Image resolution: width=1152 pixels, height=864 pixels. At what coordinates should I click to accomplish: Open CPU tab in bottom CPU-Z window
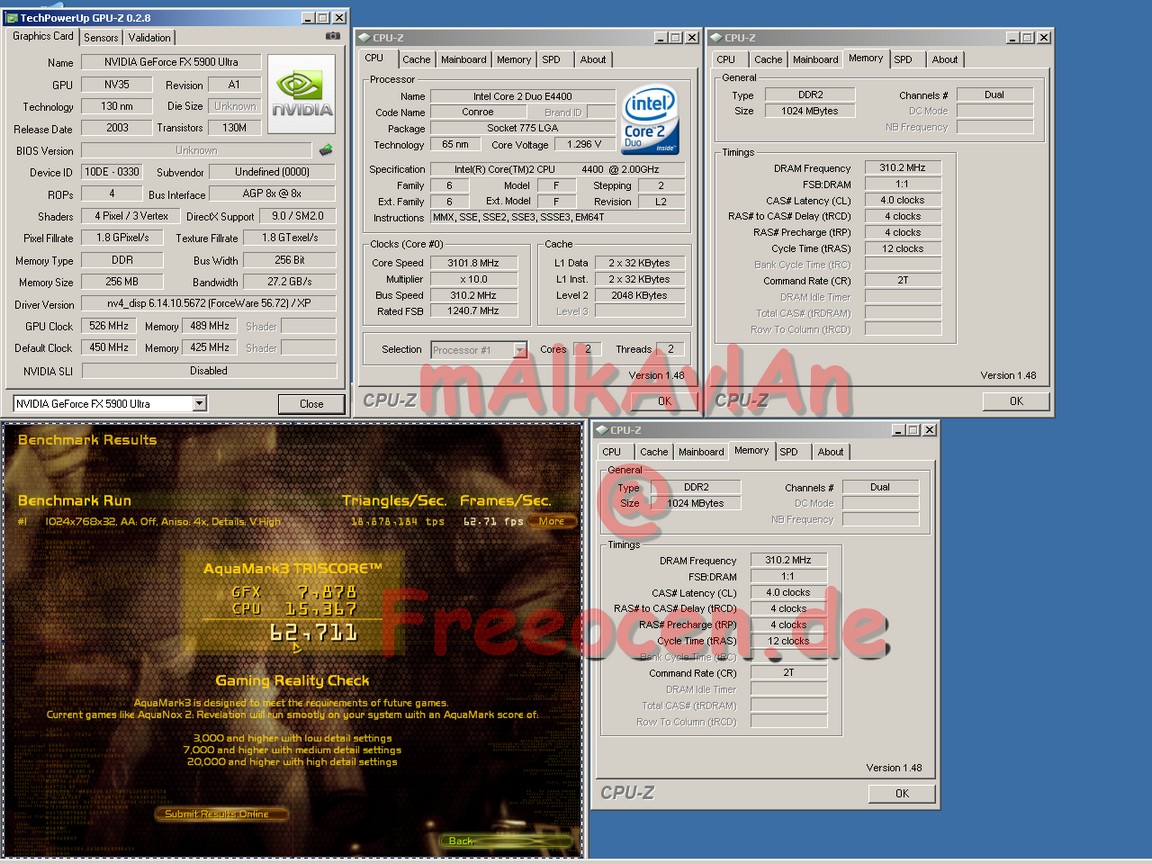coord(611,452)
